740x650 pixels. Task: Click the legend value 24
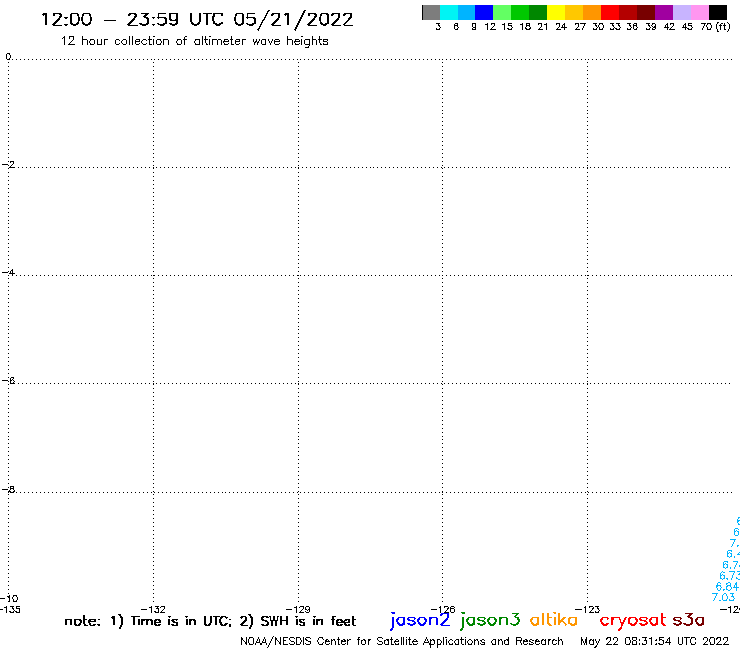tap(561, 27)
